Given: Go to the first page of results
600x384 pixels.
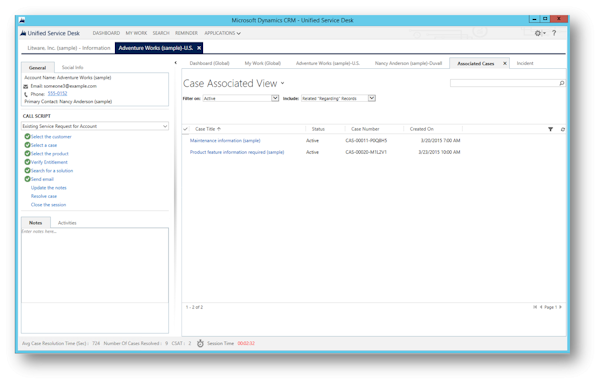Looking at the screenshot, I should point(535,307).
